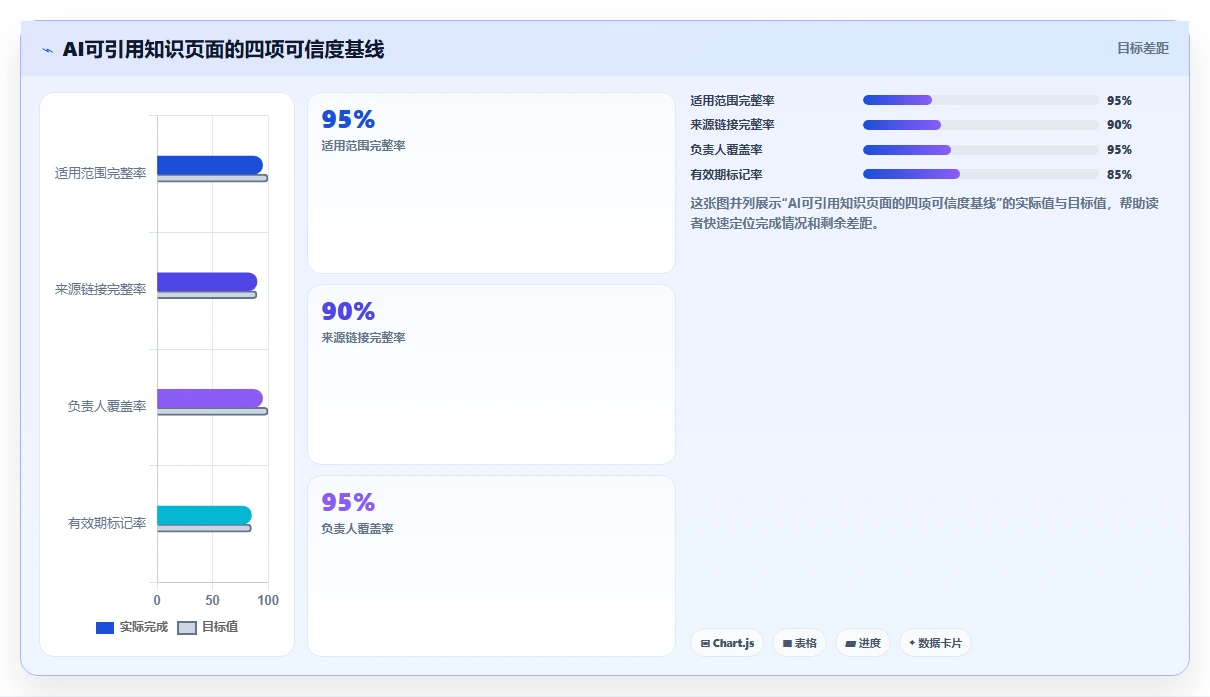Click the 负责人覆盖率 label in progress list

[727, 150]
